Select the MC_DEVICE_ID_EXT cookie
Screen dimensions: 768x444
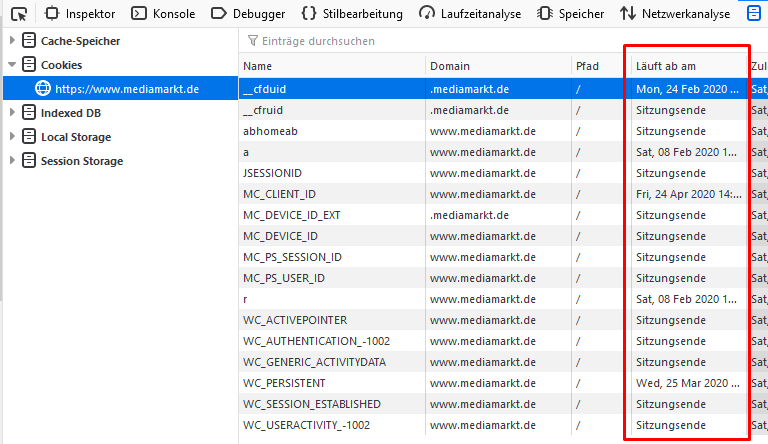tap(503, 216)
